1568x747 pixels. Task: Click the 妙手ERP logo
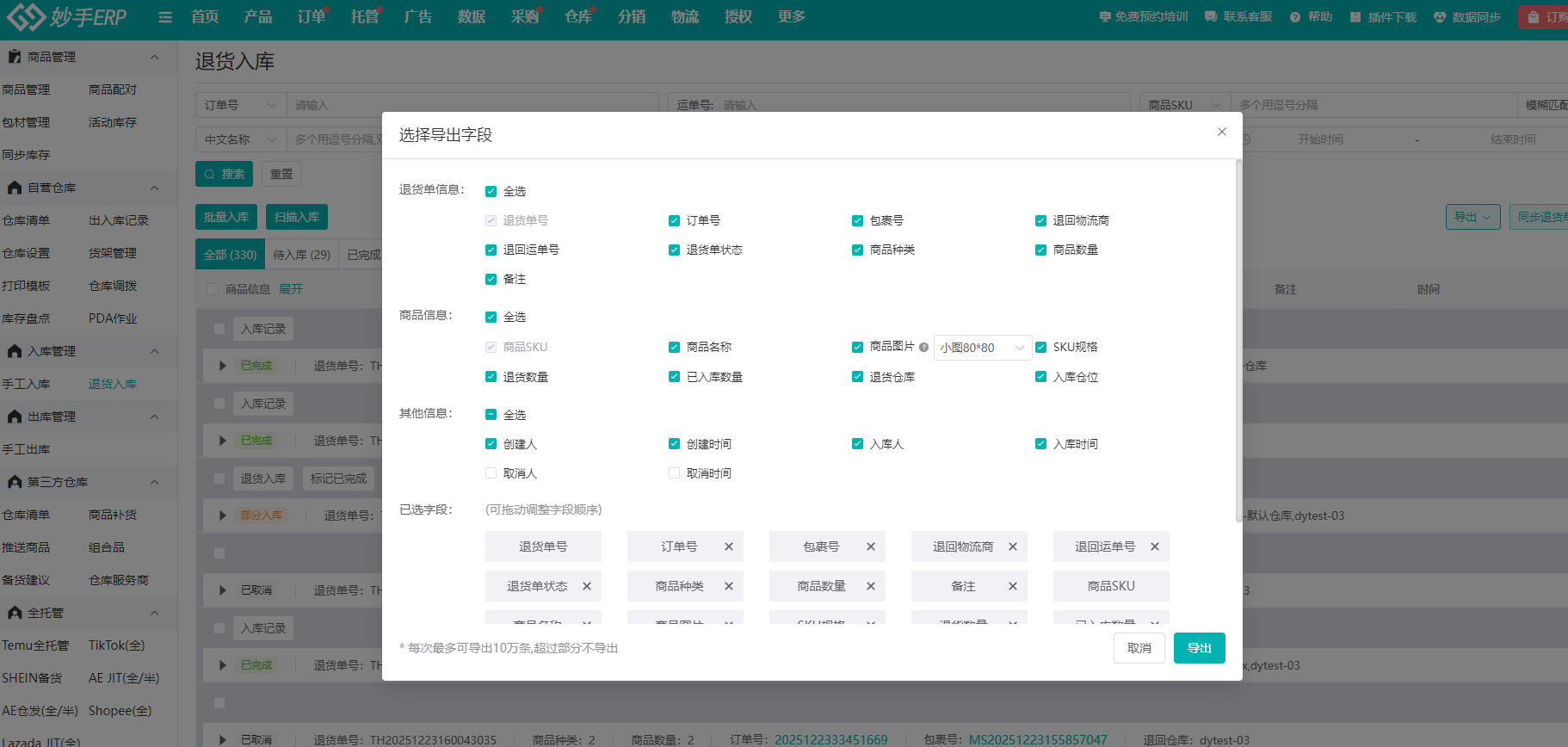pos(67,17)
